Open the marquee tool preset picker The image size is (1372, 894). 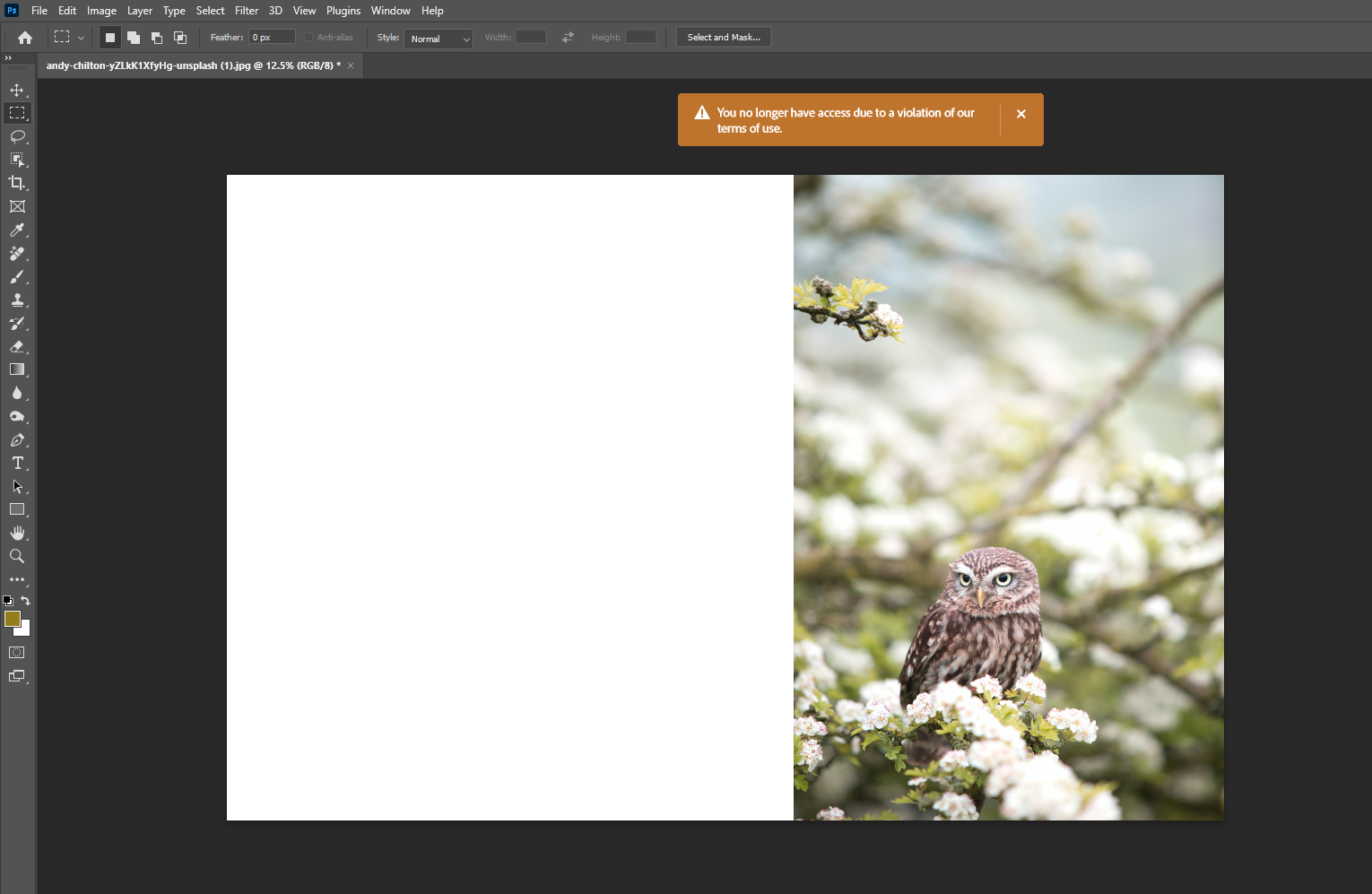[x=69, y=37]
